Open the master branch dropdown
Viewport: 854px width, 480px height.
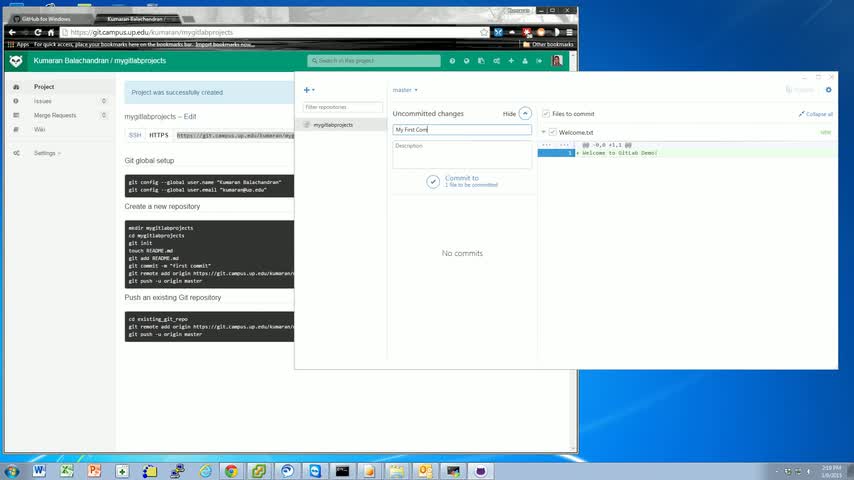tap(405, 90)
